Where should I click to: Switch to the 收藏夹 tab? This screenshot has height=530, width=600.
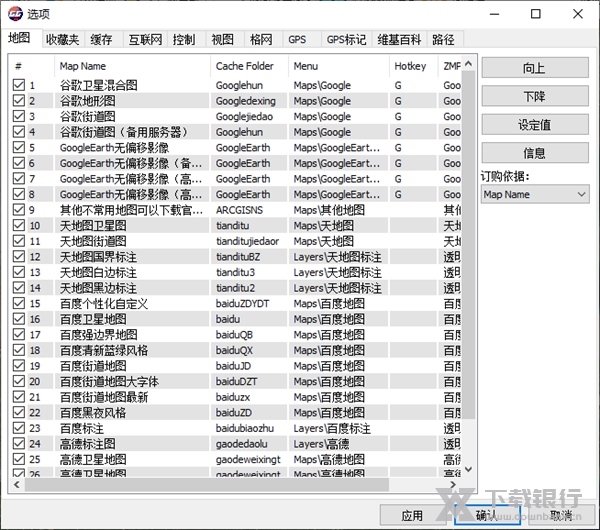click(x=62, y=39)
